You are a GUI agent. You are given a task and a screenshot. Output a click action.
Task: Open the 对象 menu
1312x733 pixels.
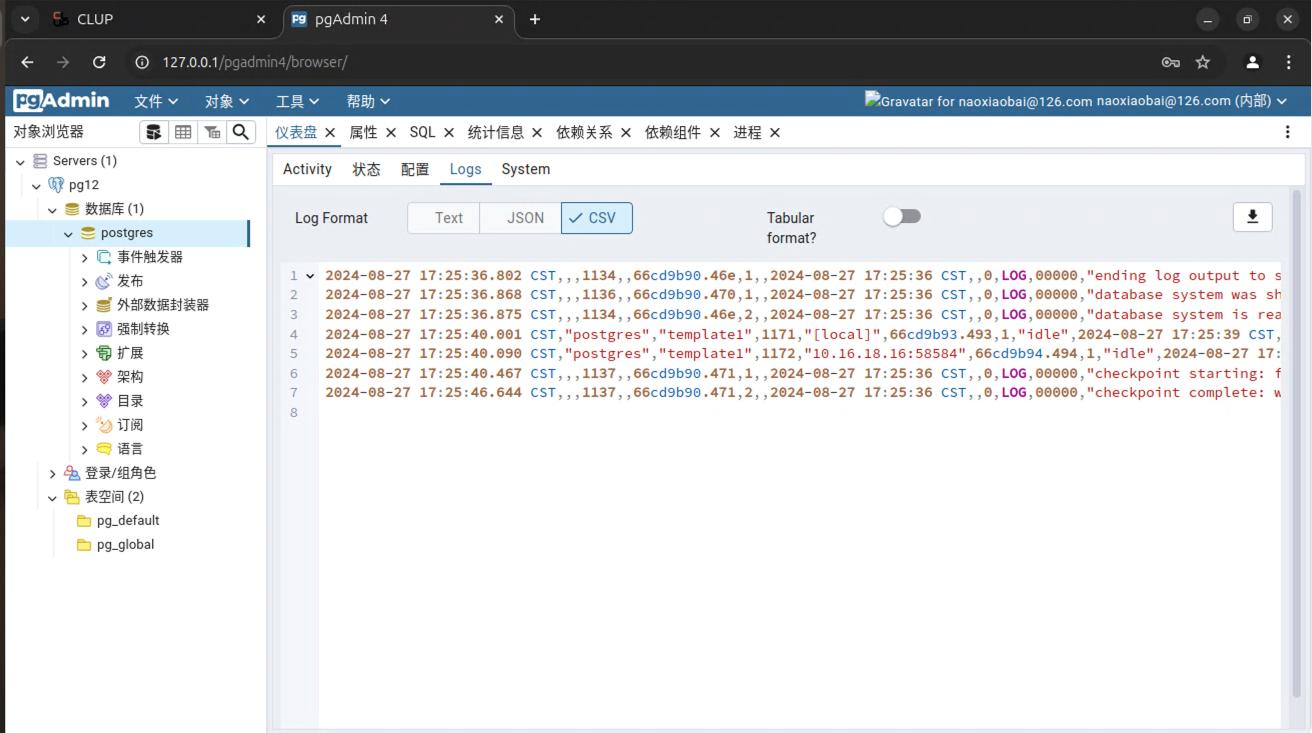pyautogui.click(x=227, y=101)
